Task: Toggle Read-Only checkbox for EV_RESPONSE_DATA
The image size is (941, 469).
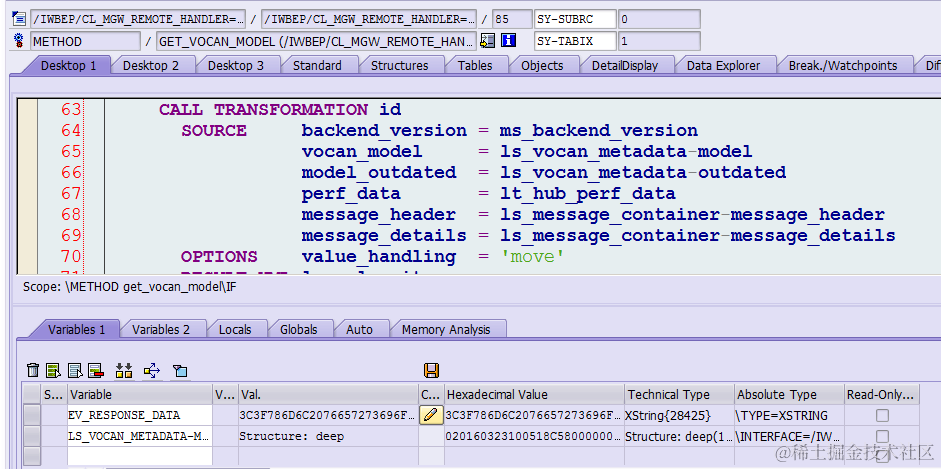Action: tap(882, 415)
